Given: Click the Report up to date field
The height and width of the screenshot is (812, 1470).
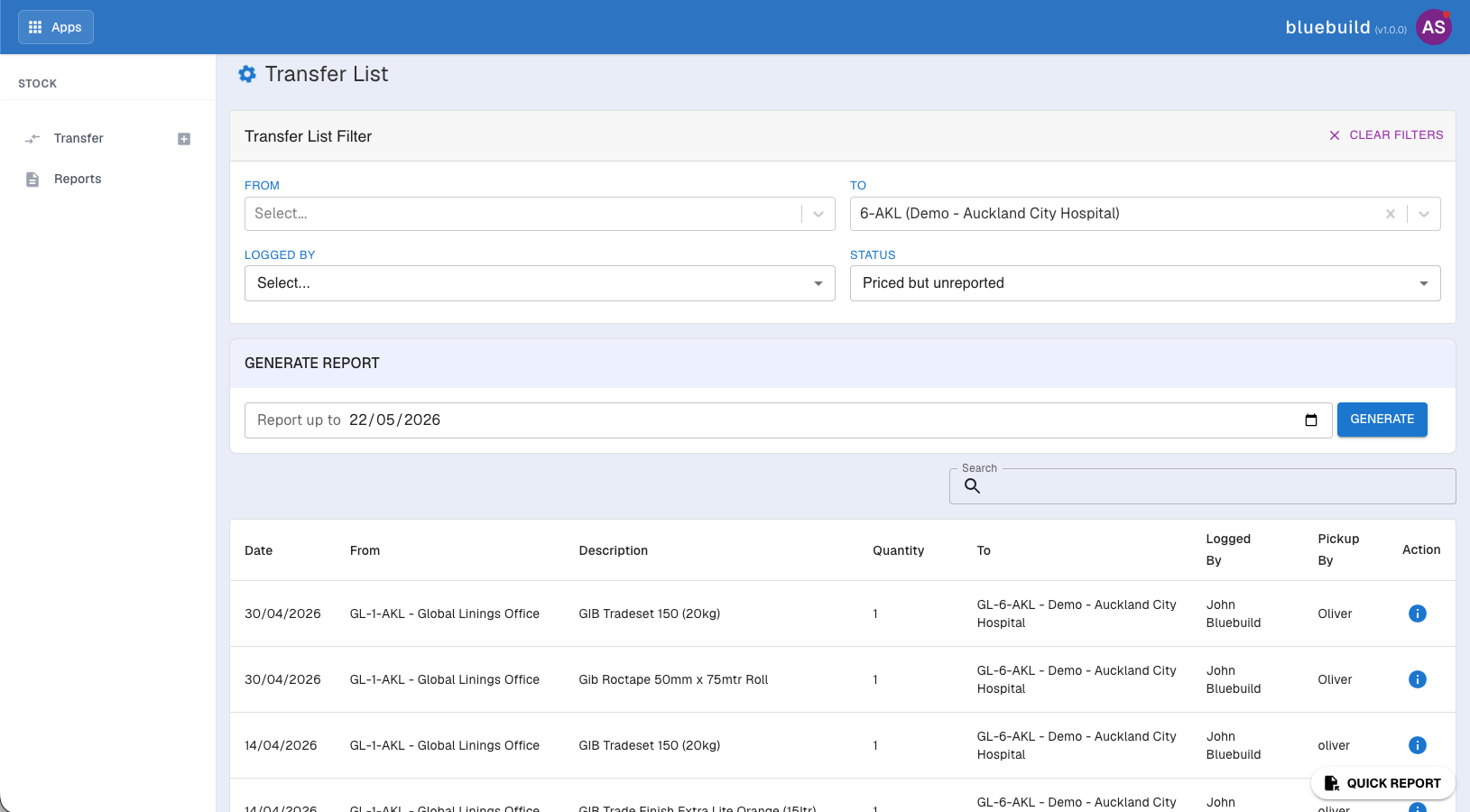Looking at the screenshot, I should [x=788, y=420].
